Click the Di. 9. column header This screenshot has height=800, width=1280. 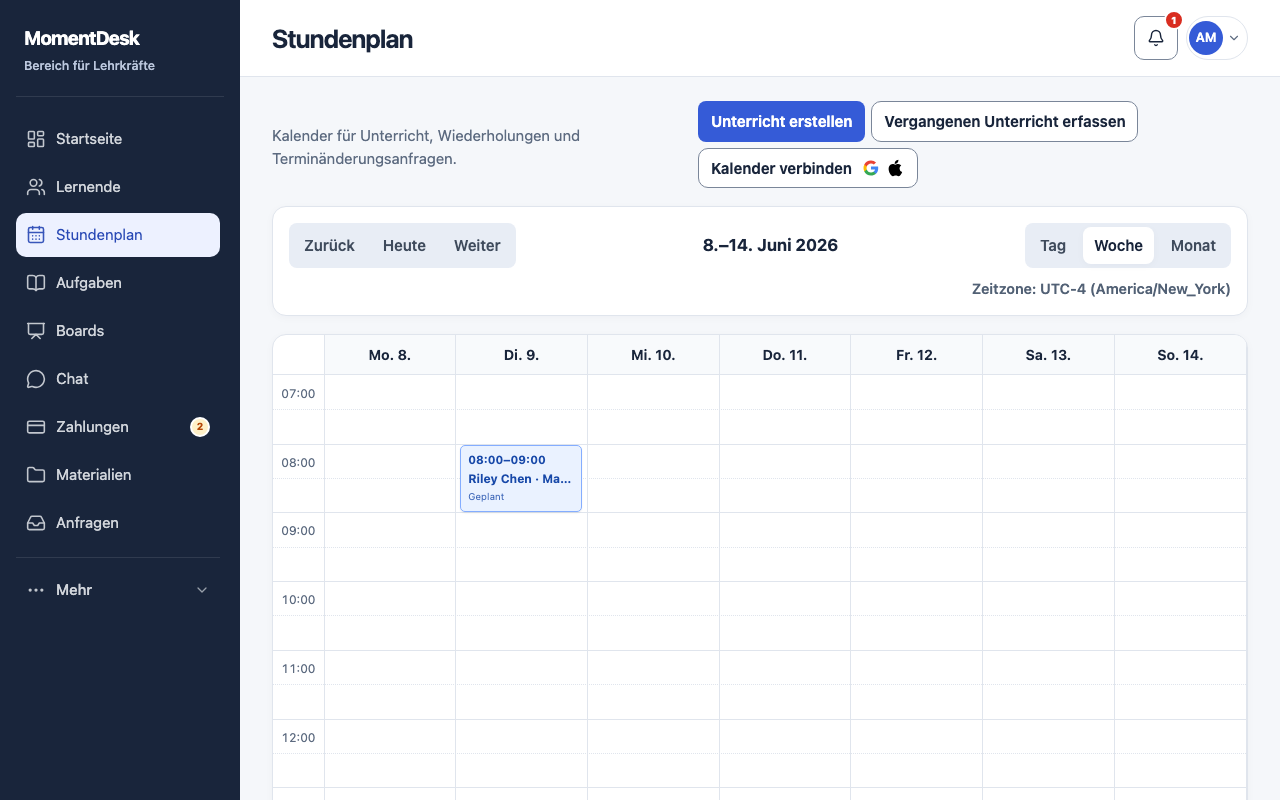[x=521, y=355]
